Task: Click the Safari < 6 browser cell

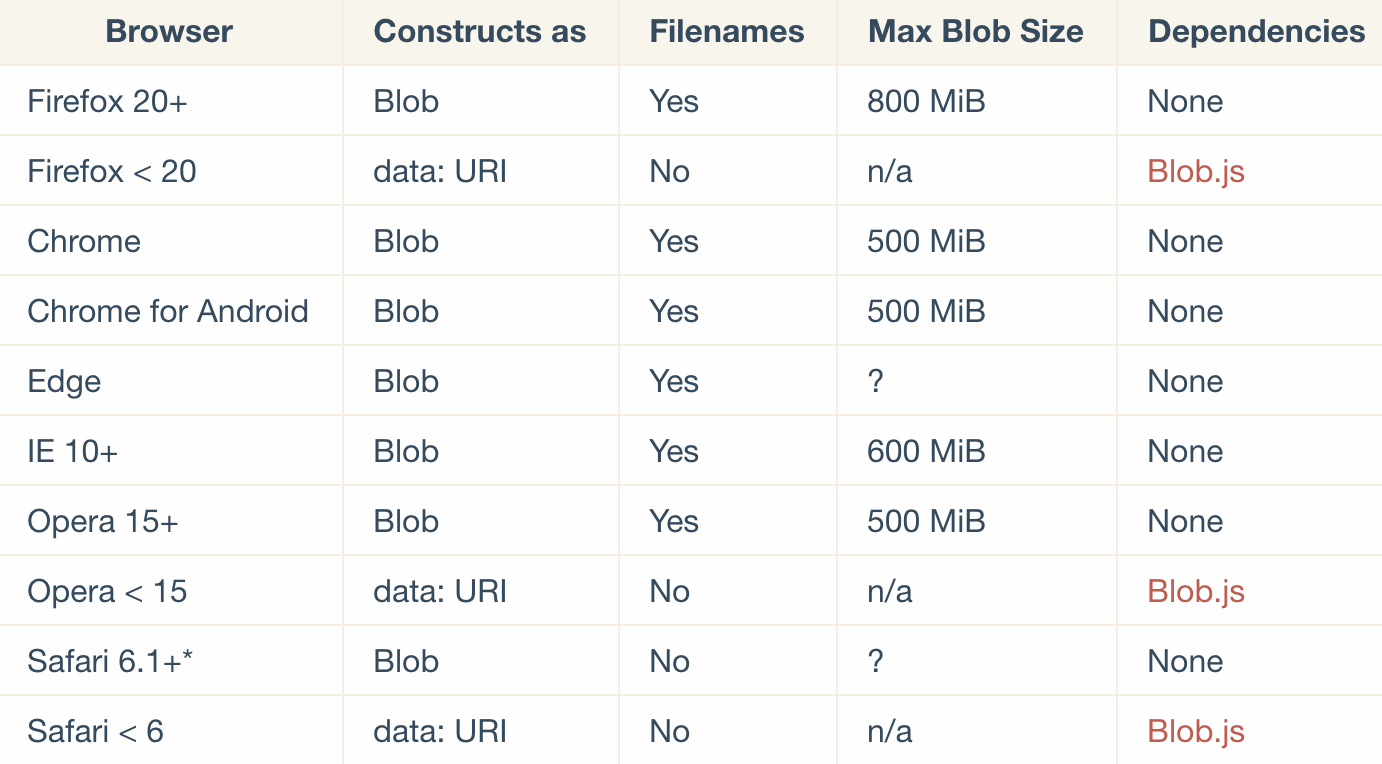Action: point(96,732)
